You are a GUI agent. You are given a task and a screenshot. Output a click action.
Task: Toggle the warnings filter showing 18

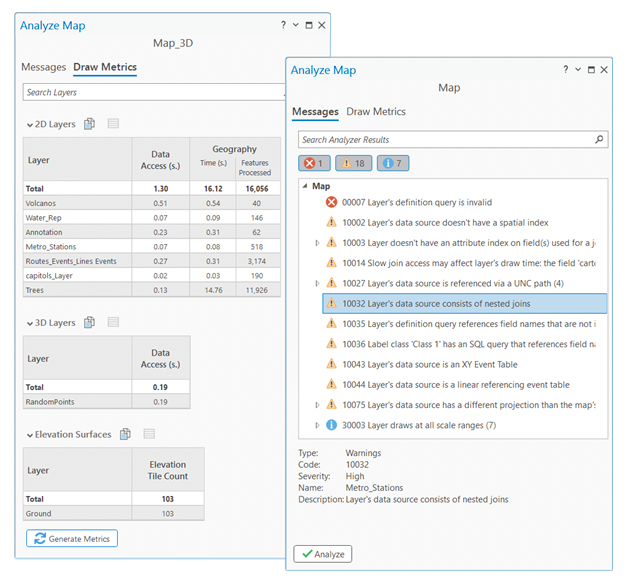point(353,163)
